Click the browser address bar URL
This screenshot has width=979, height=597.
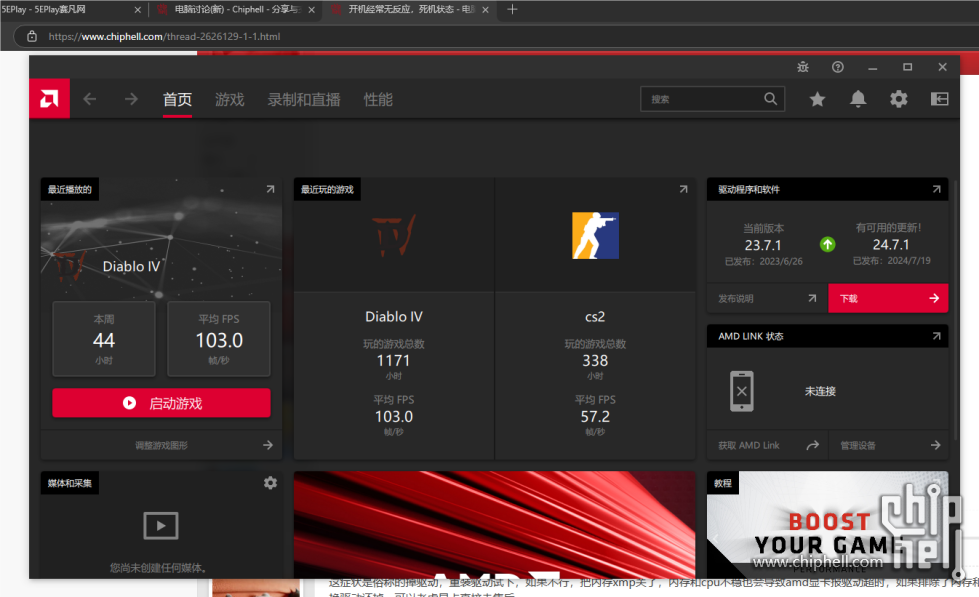[x=164, y=36]
